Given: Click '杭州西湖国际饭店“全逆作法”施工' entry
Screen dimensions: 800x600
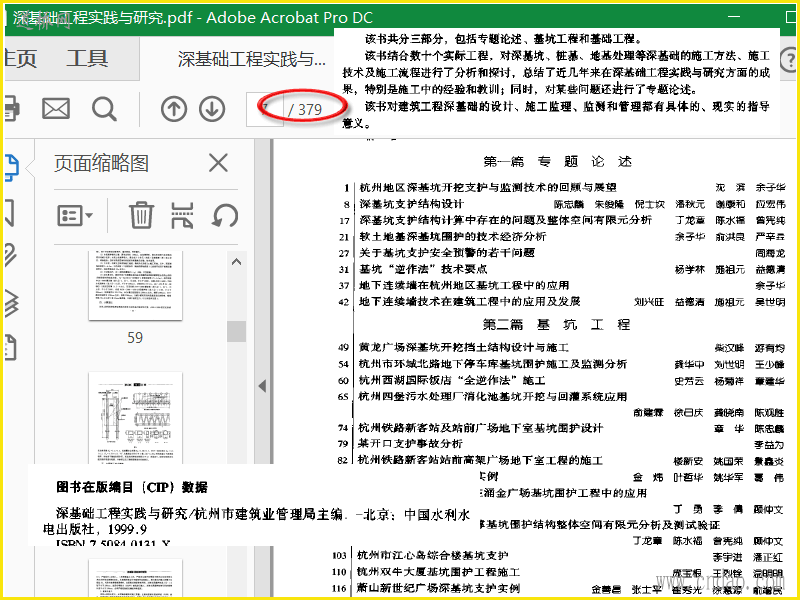Looking at the screenshot, I should (452, 380).
